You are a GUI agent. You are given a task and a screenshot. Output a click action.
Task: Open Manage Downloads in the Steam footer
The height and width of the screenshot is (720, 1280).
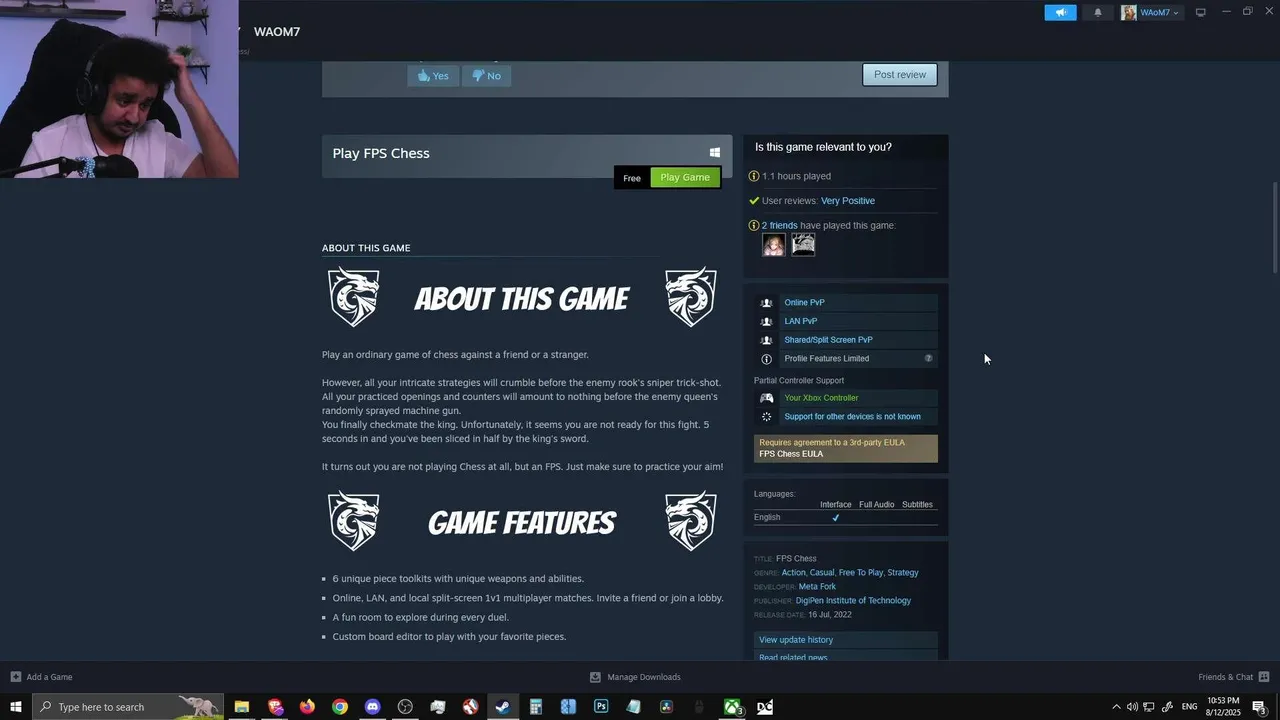point(636,677)
